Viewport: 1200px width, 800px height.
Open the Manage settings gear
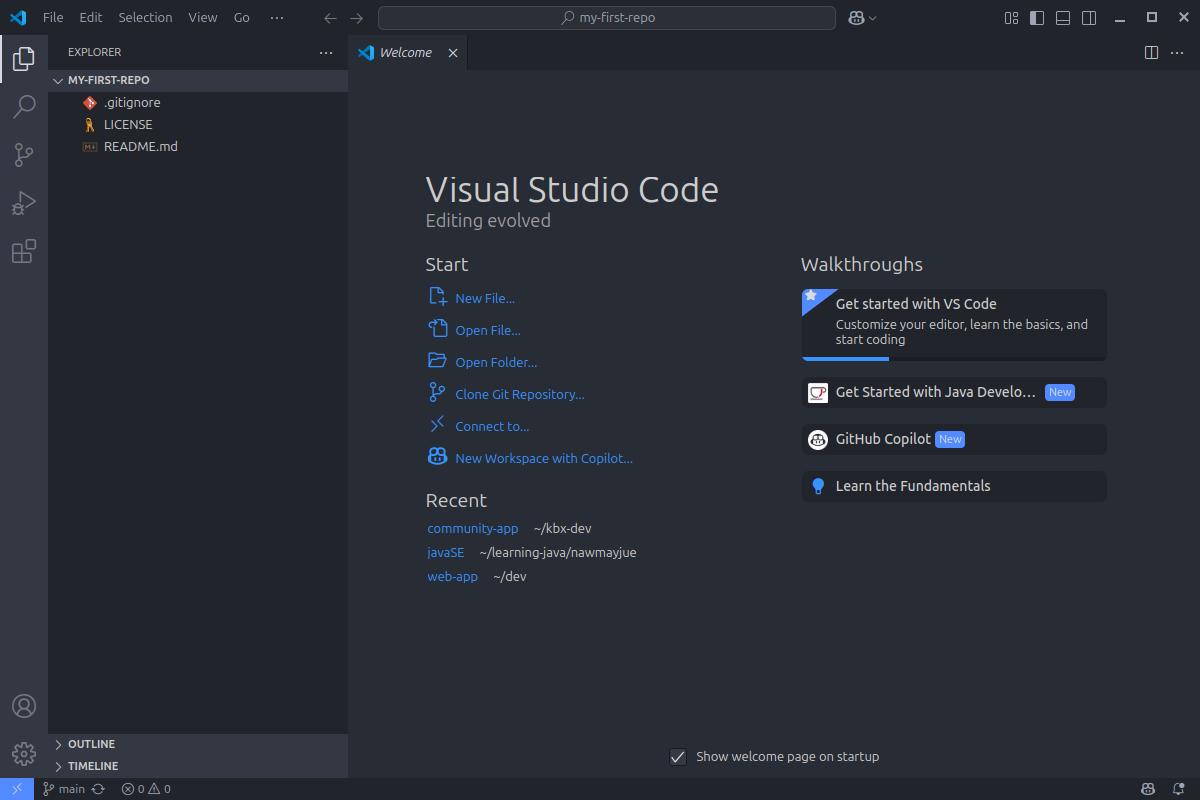click(x=23, y=754)
